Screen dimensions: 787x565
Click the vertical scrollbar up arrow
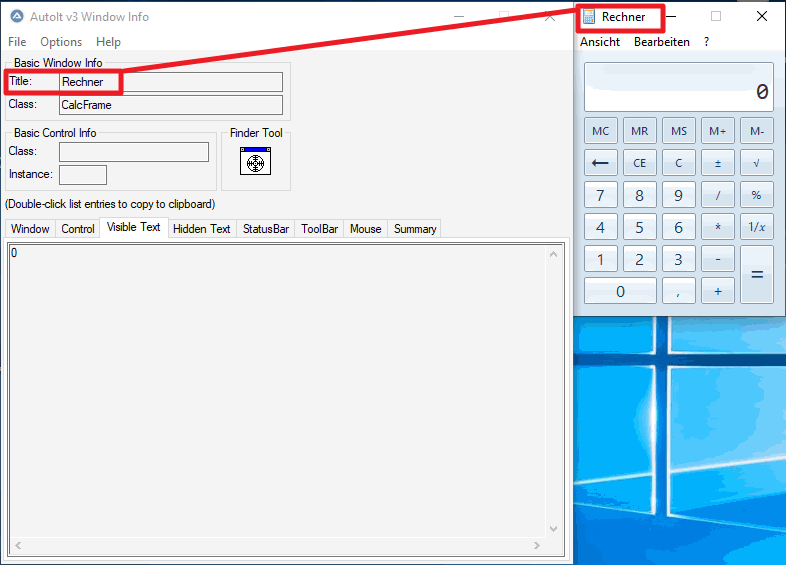[553, 254]
